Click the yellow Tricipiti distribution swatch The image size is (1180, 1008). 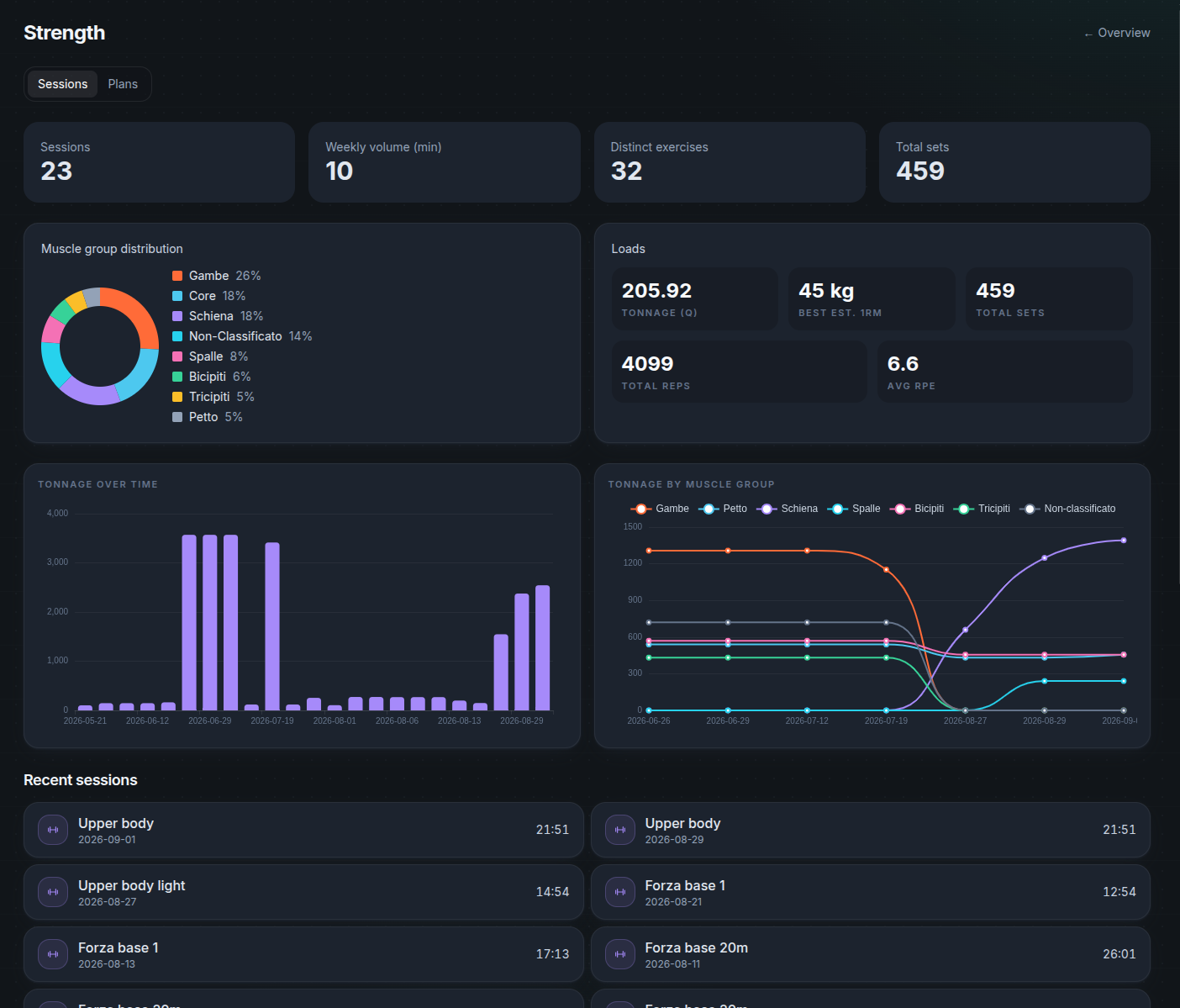tap(177, 397)
